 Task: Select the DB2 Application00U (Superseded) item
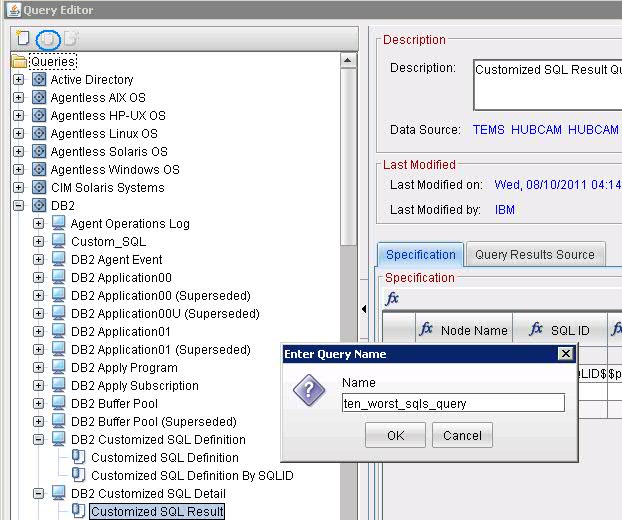(165, 313)
